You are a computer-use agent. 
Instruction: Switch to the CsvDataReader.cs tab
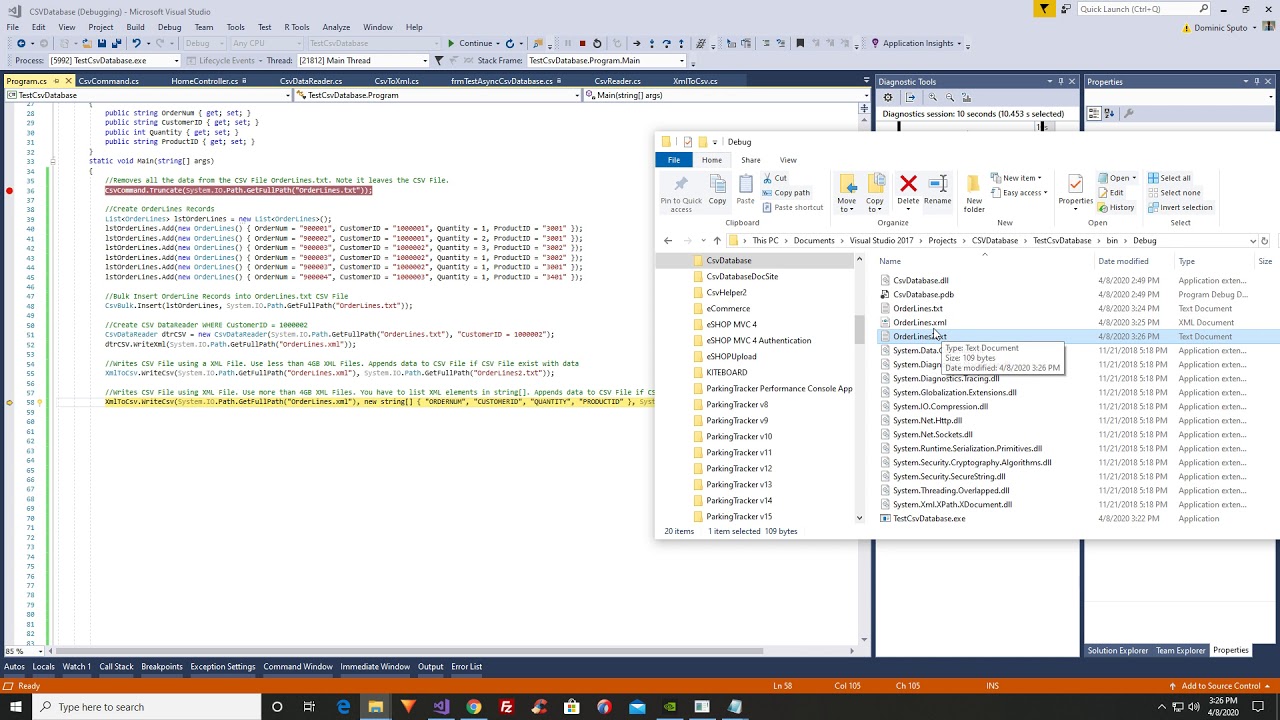click(311, 81)
